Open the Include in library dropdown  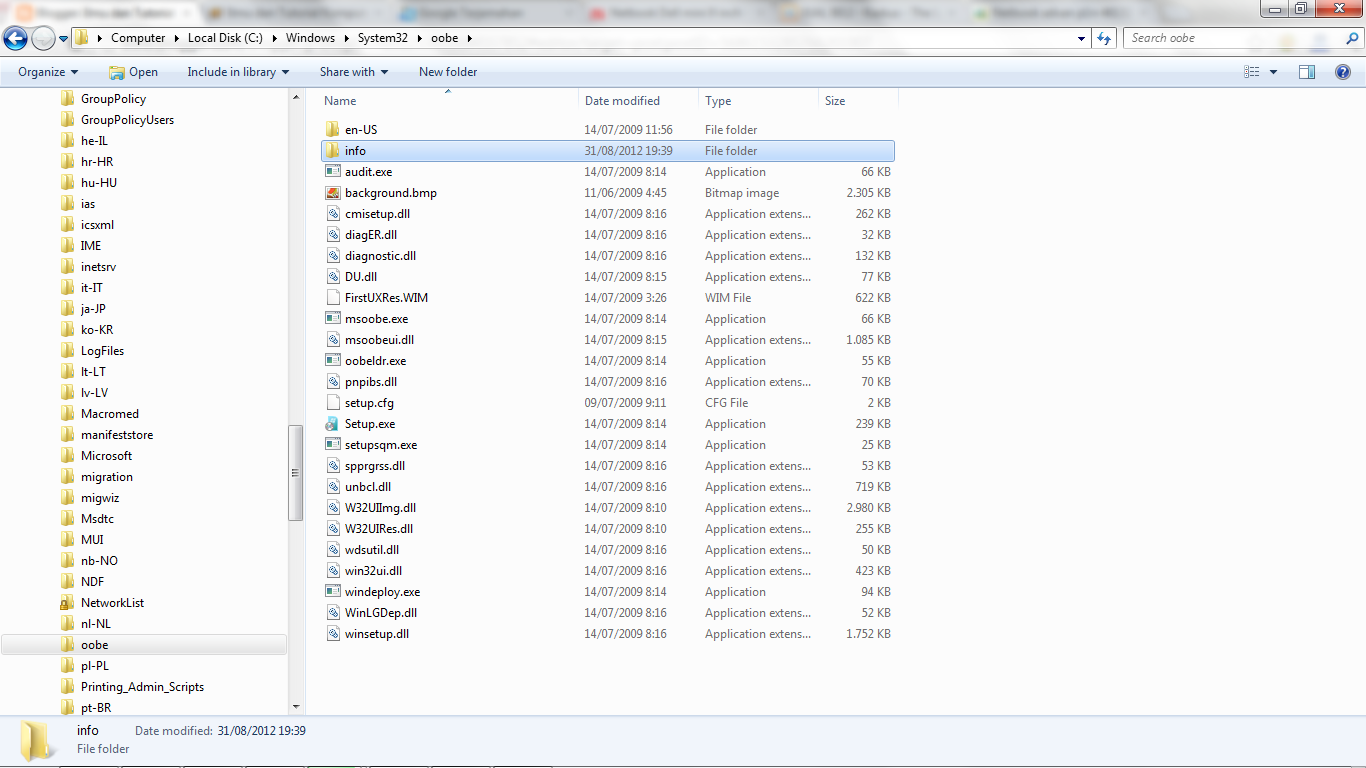(237, 71)
